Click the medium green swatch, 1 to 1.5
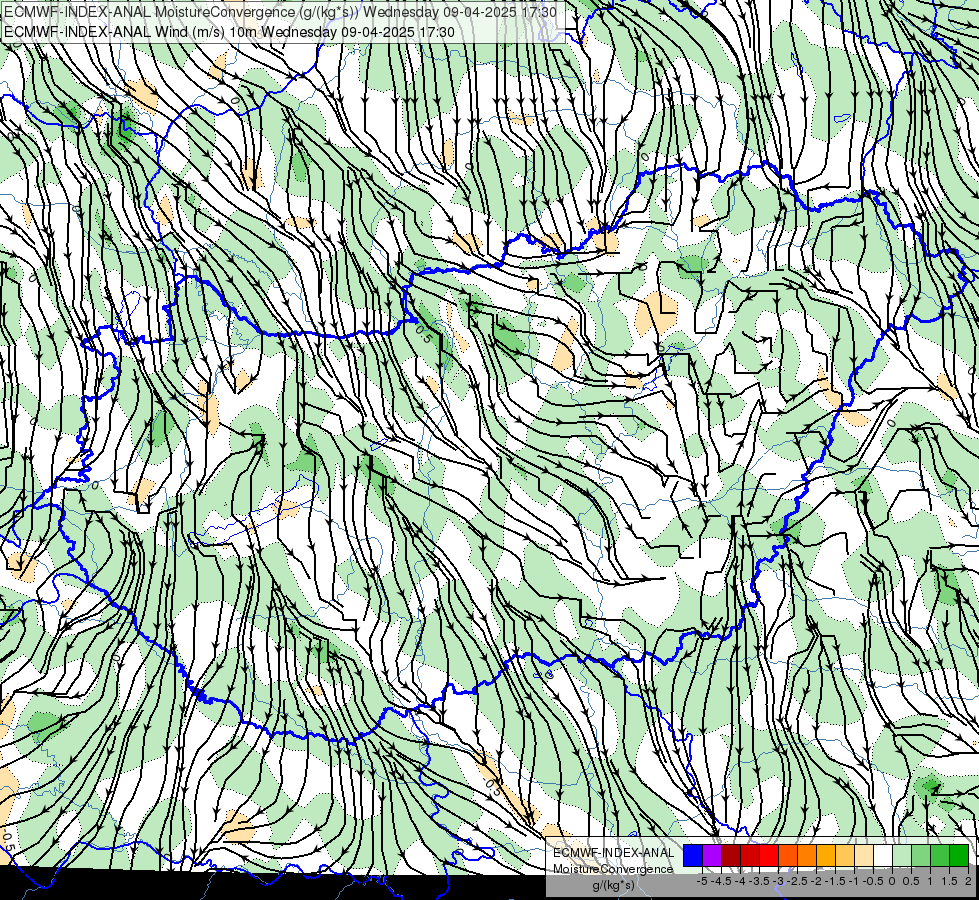 (940, 856)
